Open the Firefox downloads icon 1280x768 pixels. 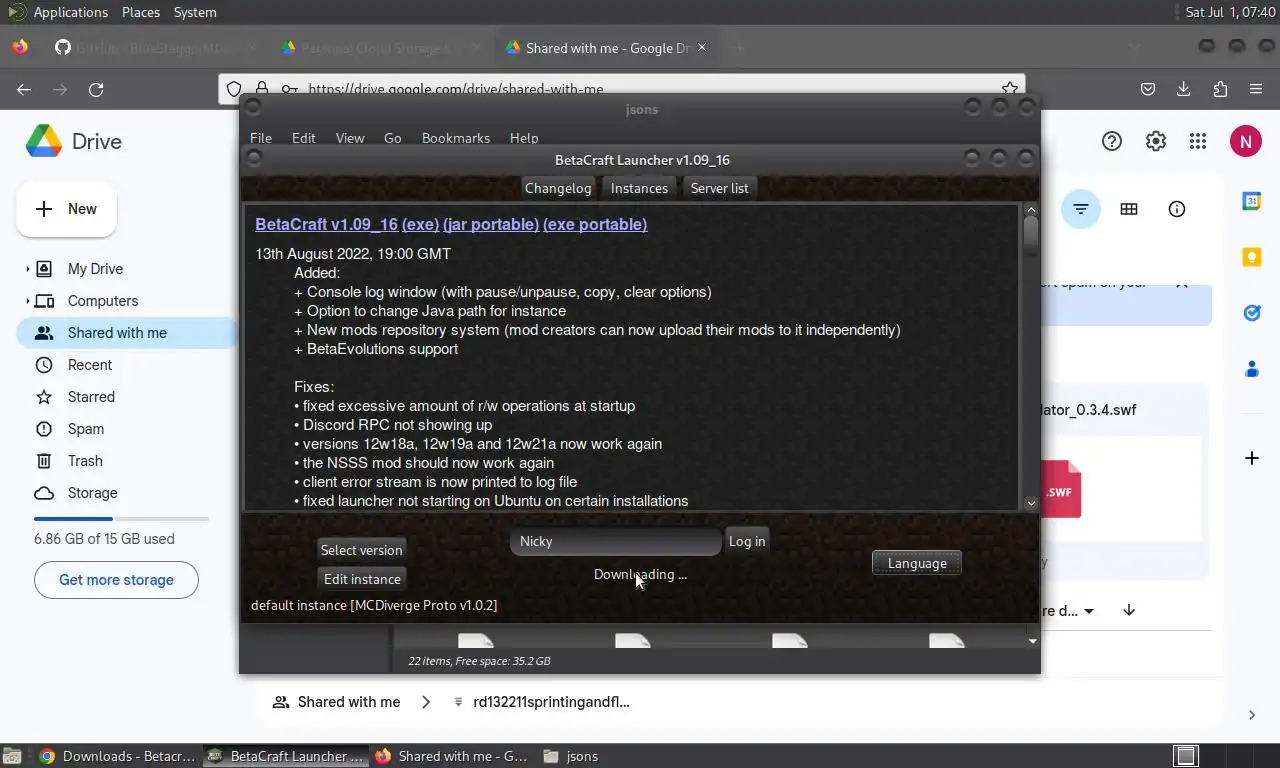[1184, 89]
